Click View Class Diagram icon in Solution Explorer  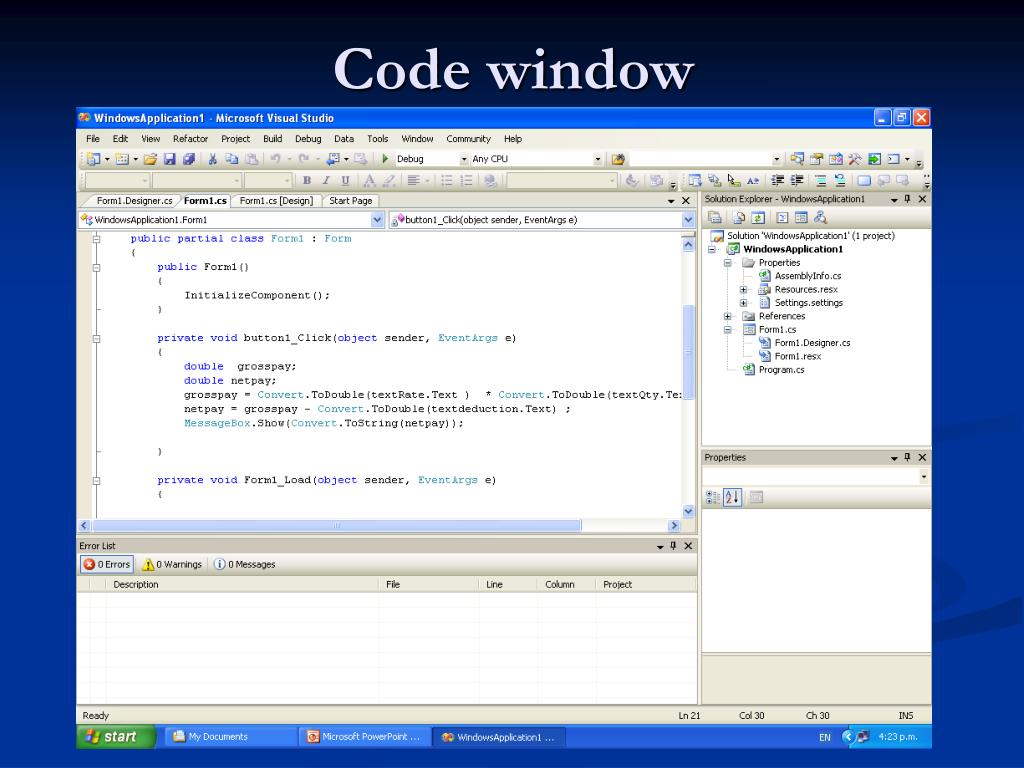pyautogui.click(x=820, y=217)
